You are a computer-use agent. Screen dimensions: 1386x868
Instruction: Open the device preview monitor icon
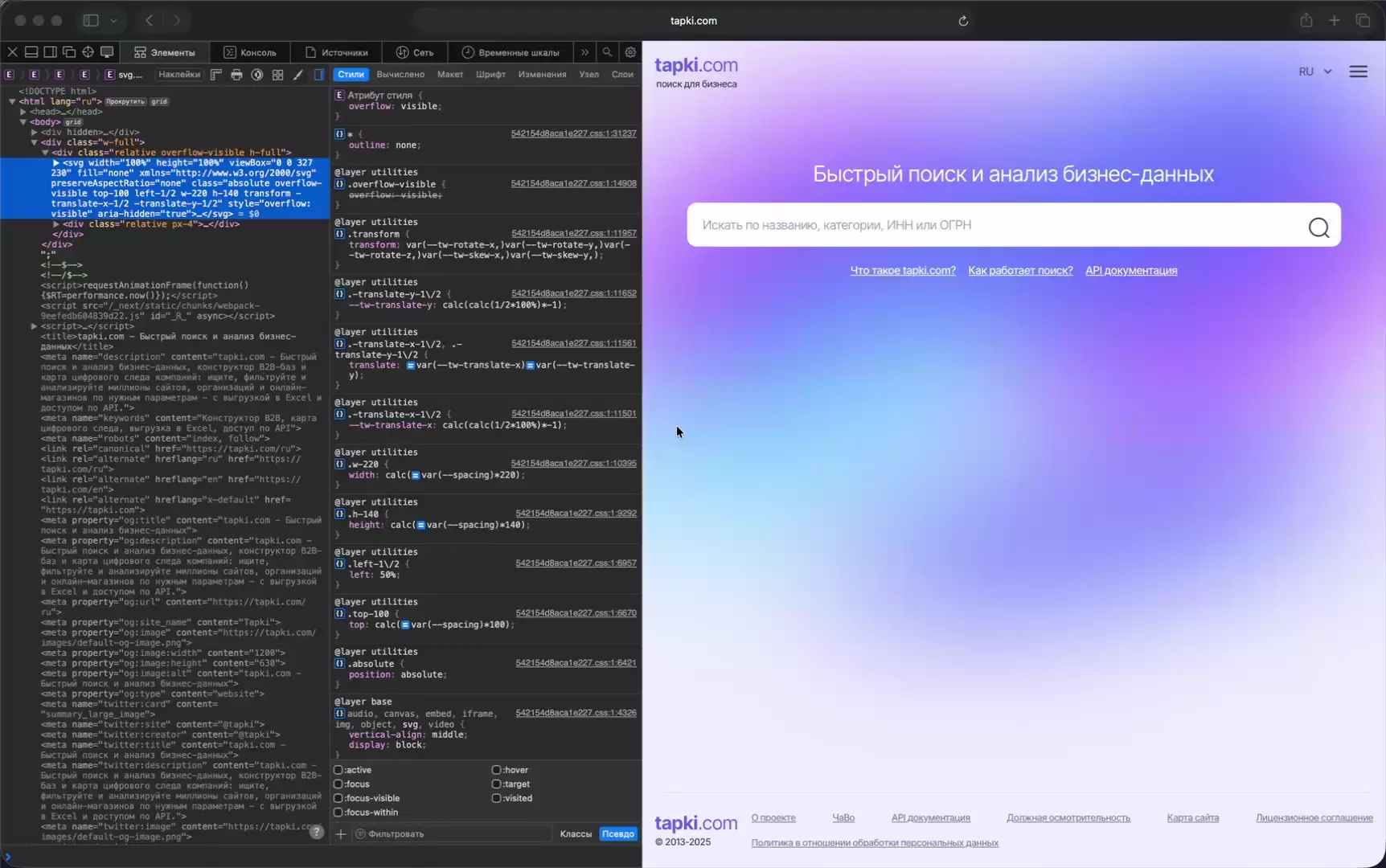107,52
